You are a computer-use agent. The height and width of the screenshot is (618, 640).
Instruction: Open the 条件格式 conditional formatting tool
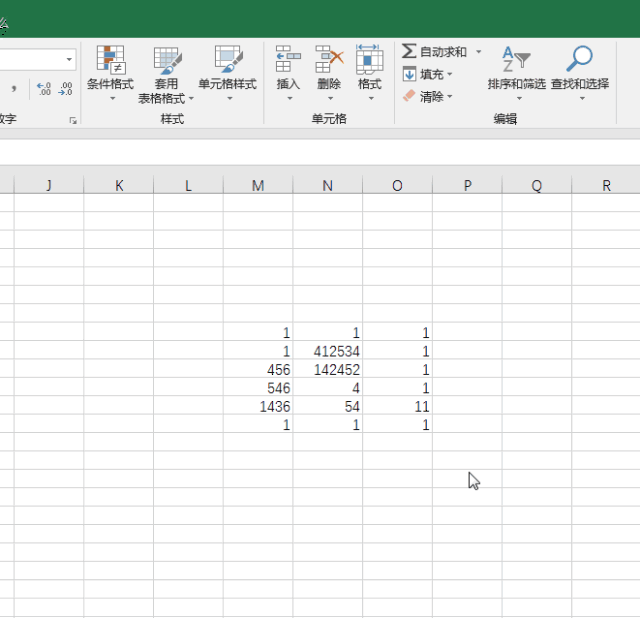110,73
